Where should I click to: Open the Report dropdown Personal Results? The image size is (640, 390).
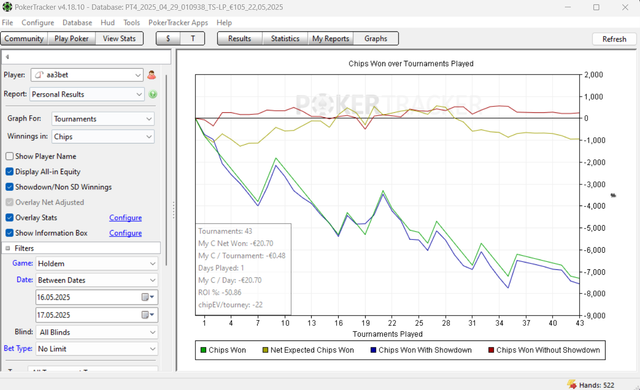tap(87, 94)
